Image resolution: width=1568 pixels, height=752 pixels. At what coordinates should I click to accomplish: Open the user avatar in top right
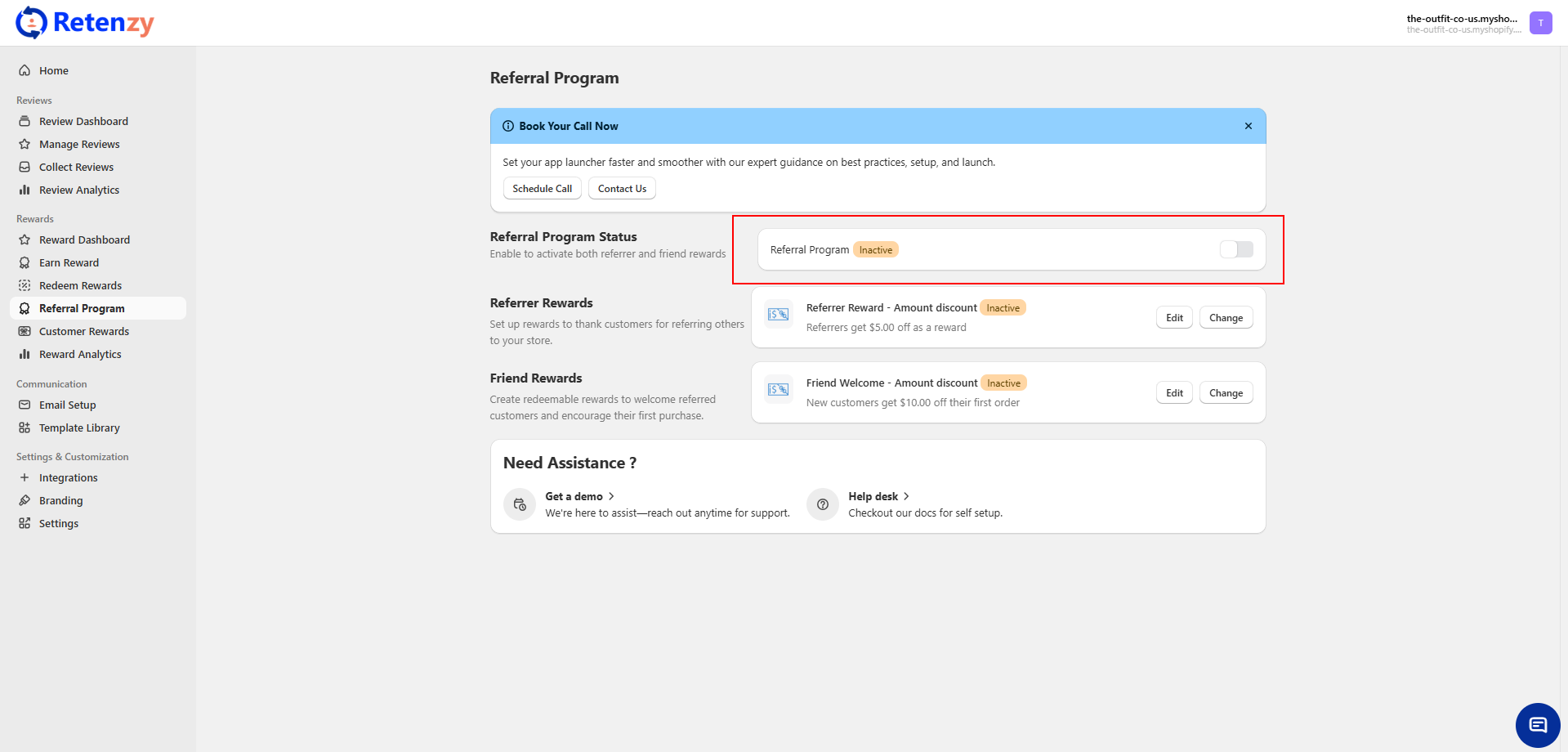tap(1540, 23)
